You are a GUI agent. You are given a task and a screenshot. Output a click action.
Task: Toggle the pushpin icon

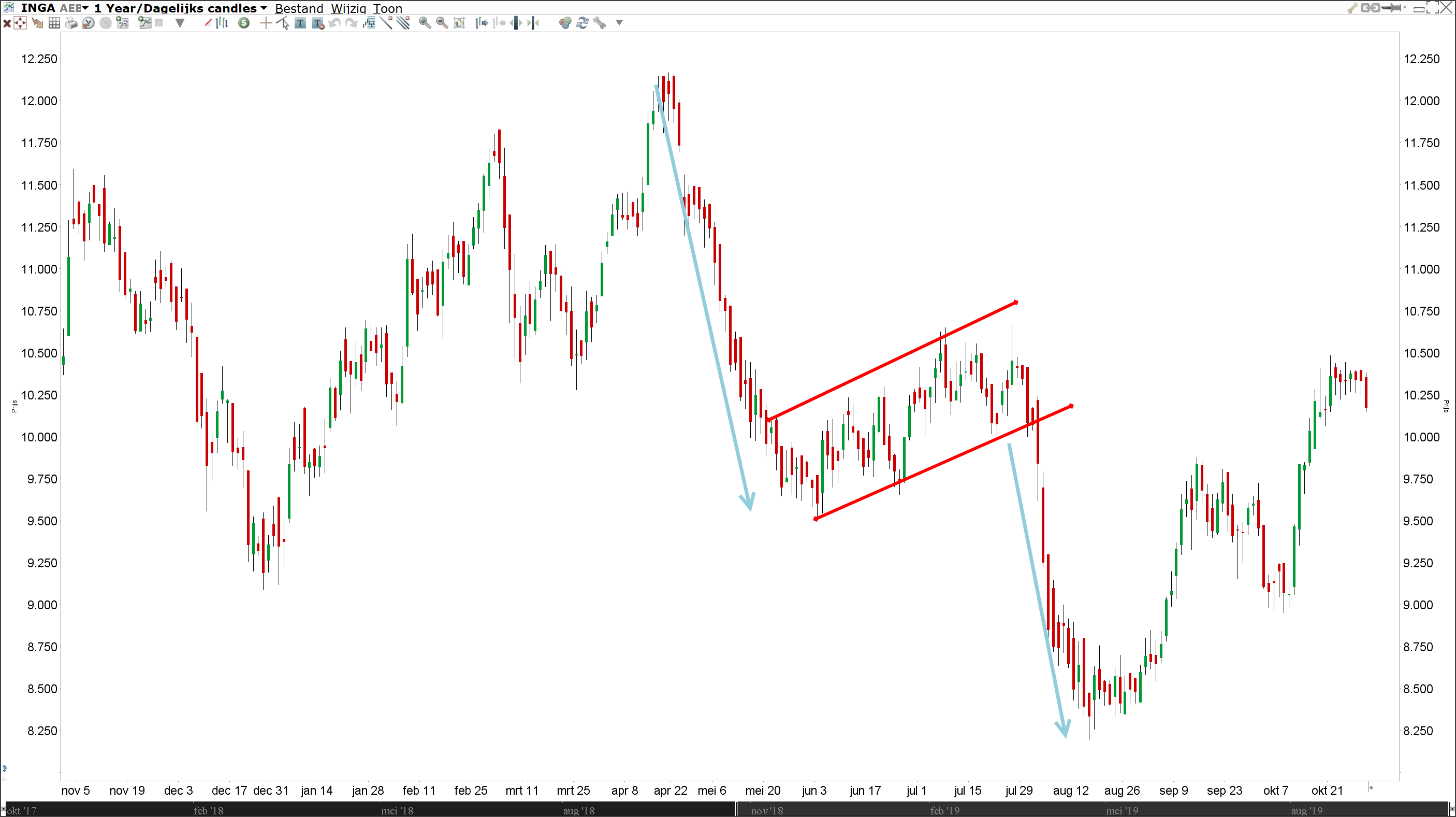click(x=1392, y=7)
